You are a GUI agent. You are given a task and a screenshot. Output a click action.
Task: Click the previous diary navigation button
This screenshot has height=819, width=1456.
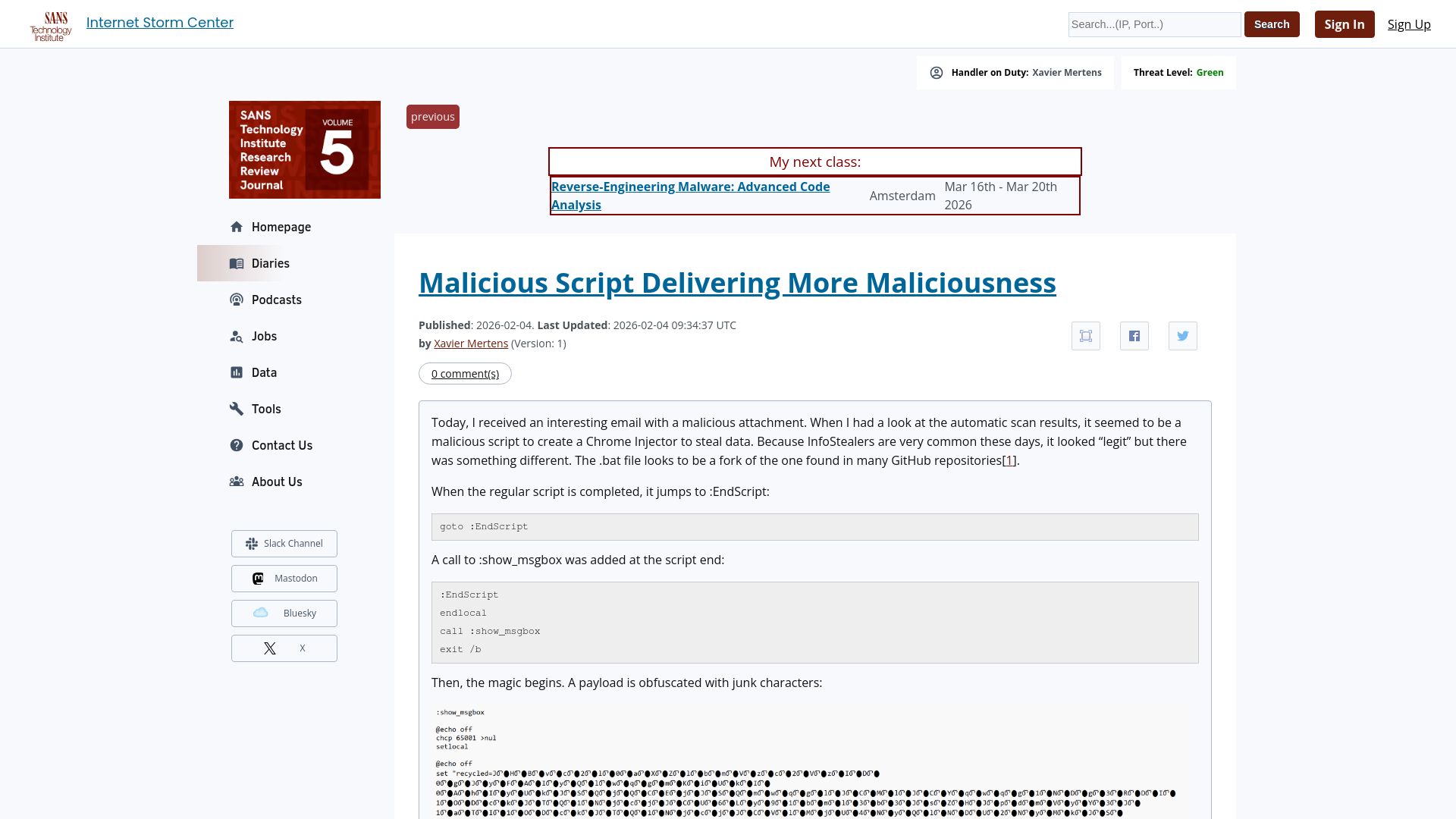[x=432, y=116]
